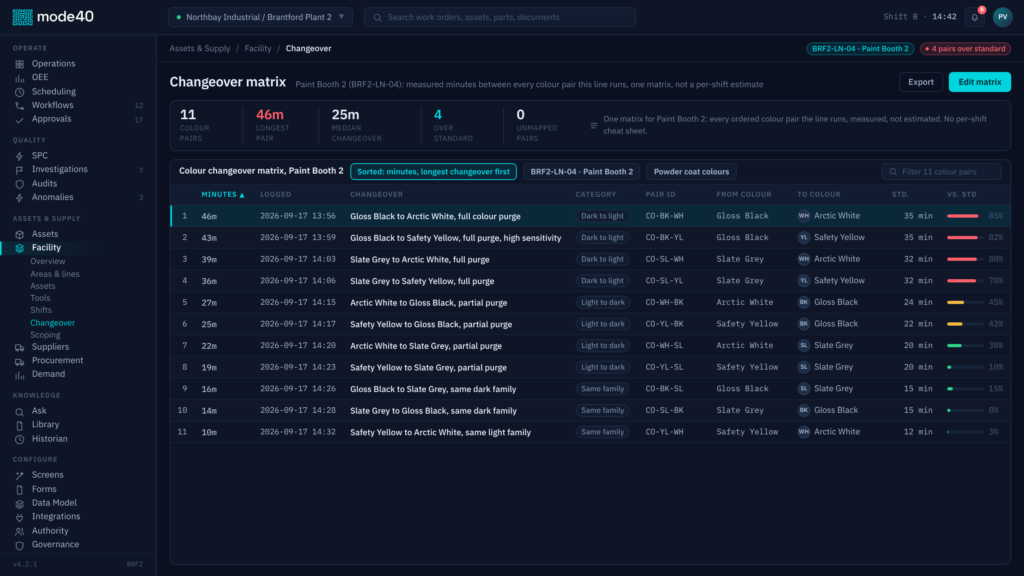Viewport: 1024px width, 576px height.
Task: Click the 4 over standard stat
Action: click(x=453, y=124)
